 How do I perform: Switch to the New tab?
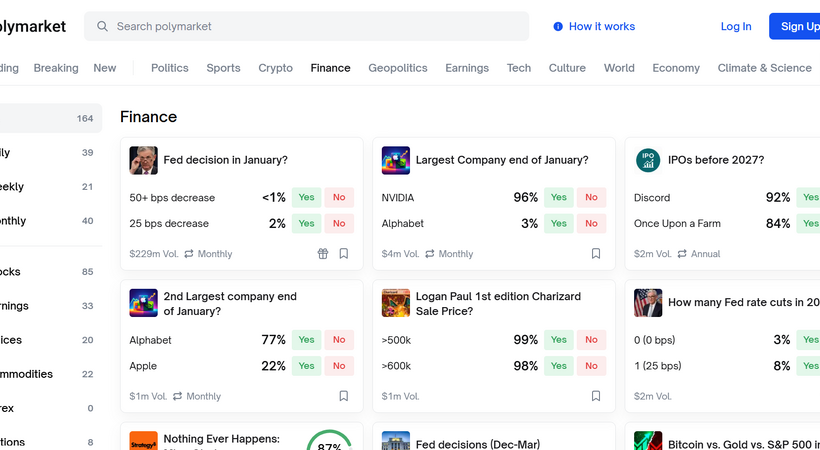pos(105,68)
